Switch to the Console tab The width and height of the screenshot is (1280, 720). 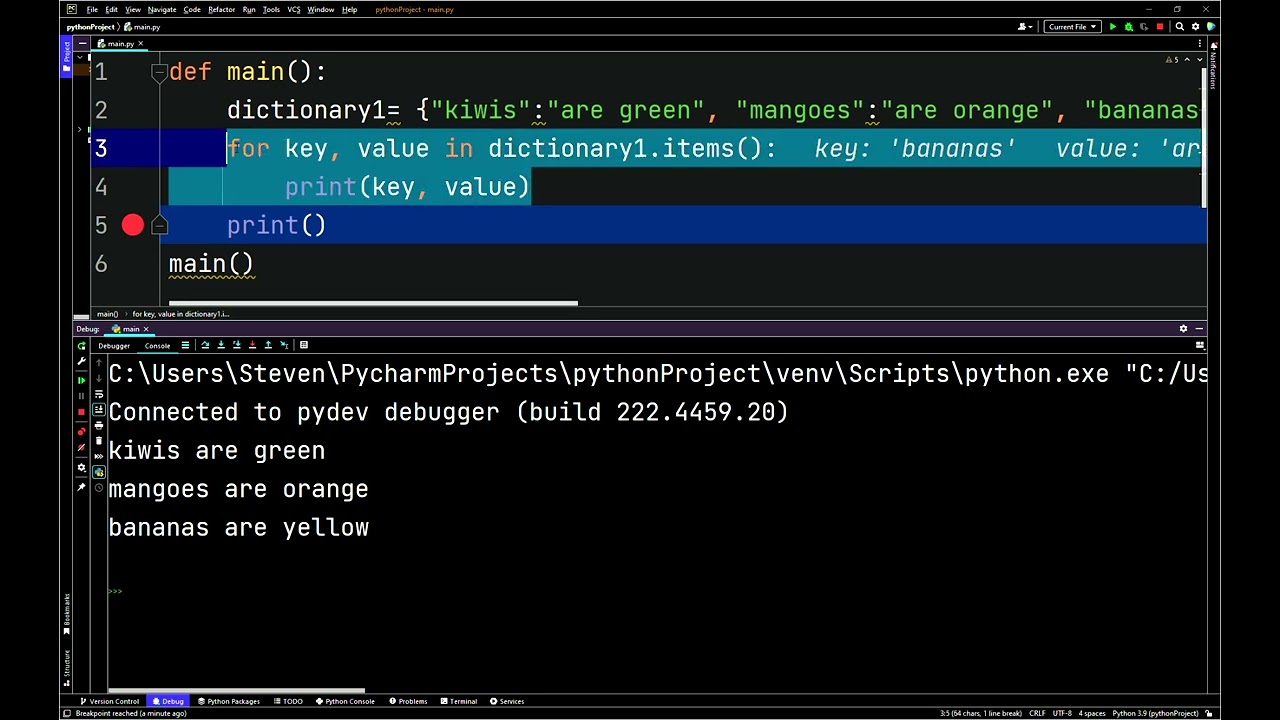(157, 346)
